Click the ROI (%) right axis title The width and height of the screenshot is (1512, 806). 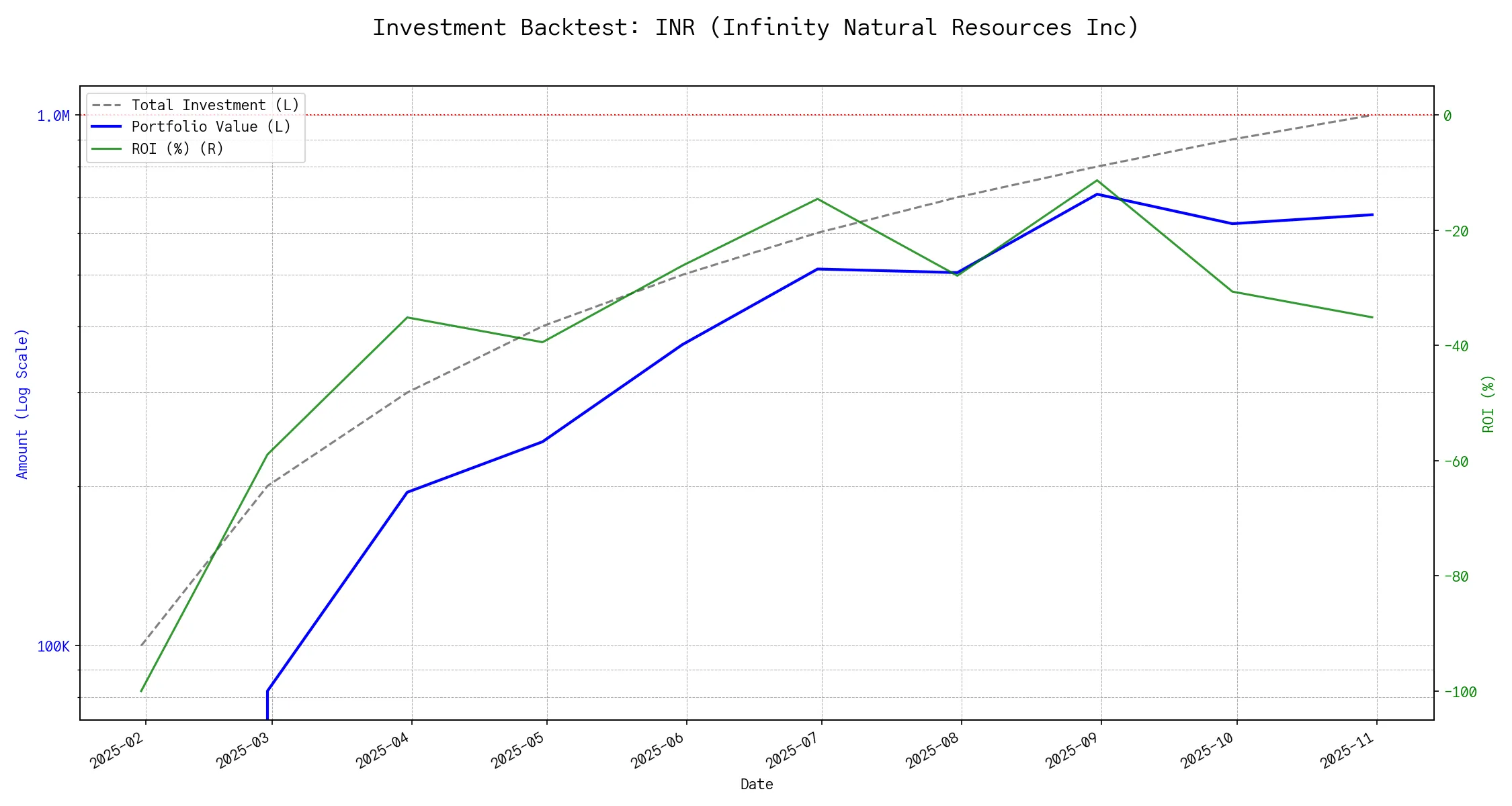tap(1488, 404)
